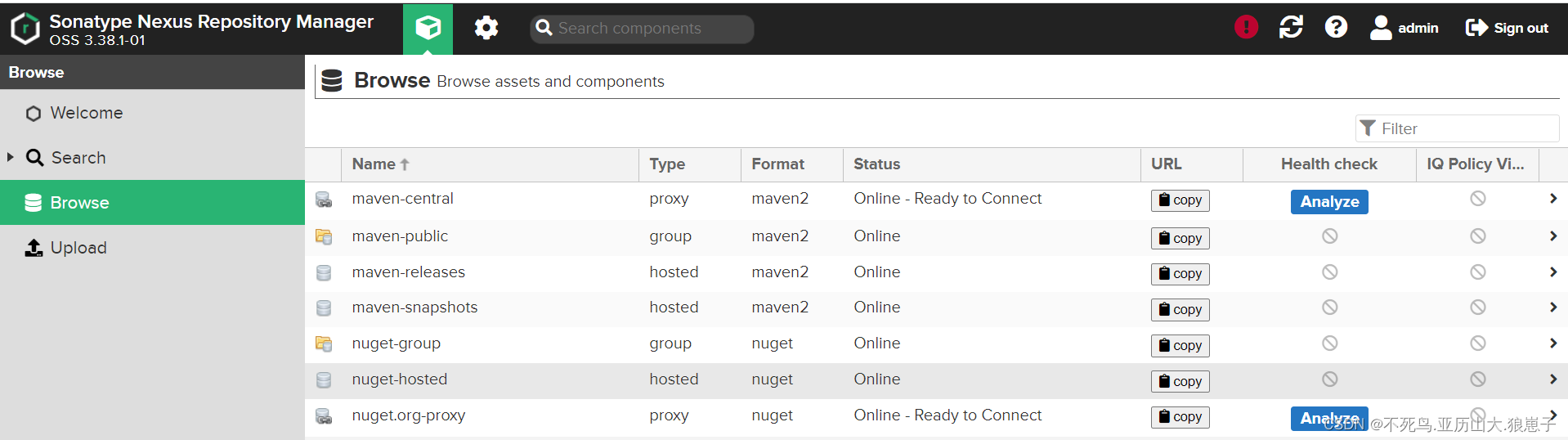Refresh the view with the refresh icon
Screen dimensions: 1568x440
[x=1291, y=28]
